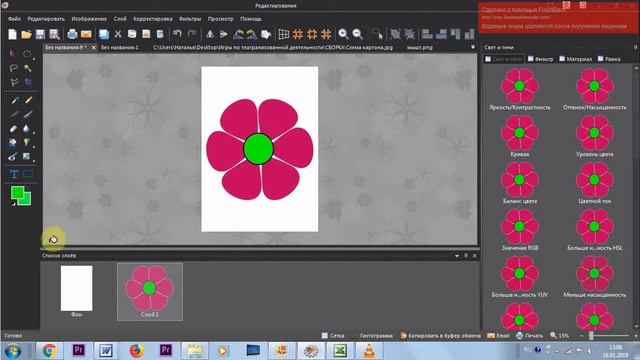This screenshot has width=640, height=360.
Task: Select the eraser tool
Action: 13,129
